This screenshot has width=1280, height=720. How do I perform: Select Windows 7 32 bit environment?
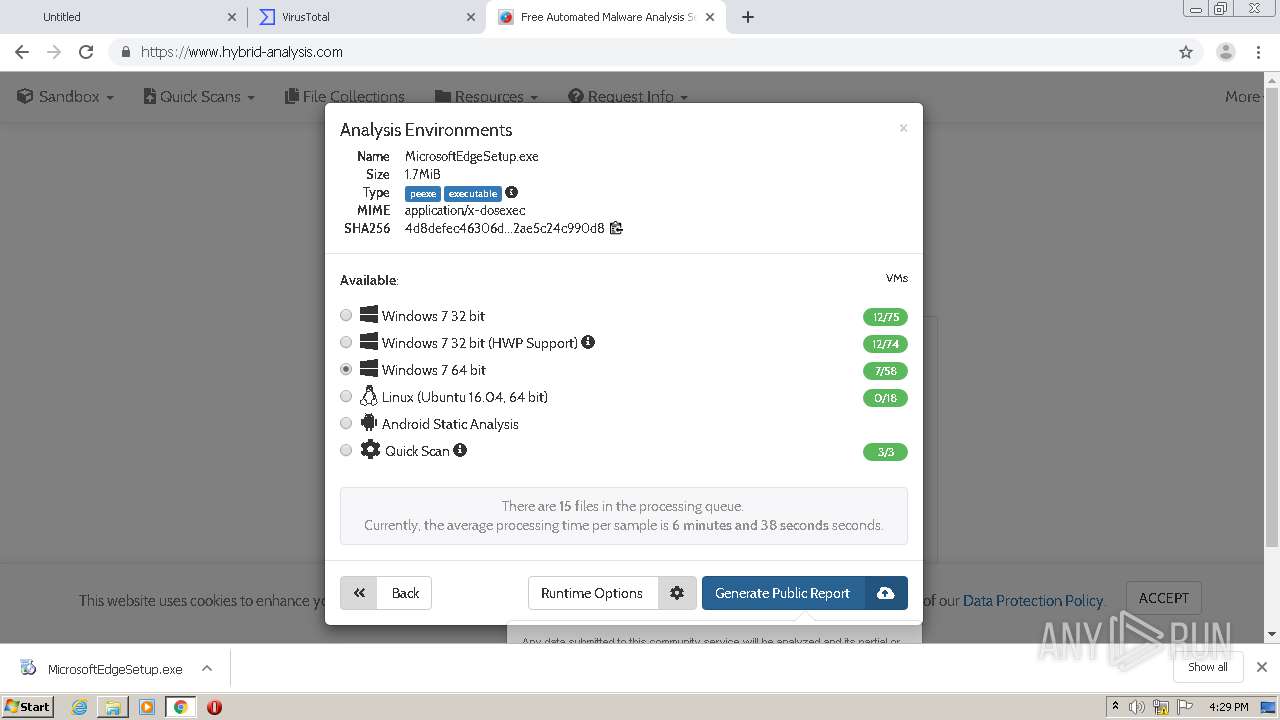(346, 315)
